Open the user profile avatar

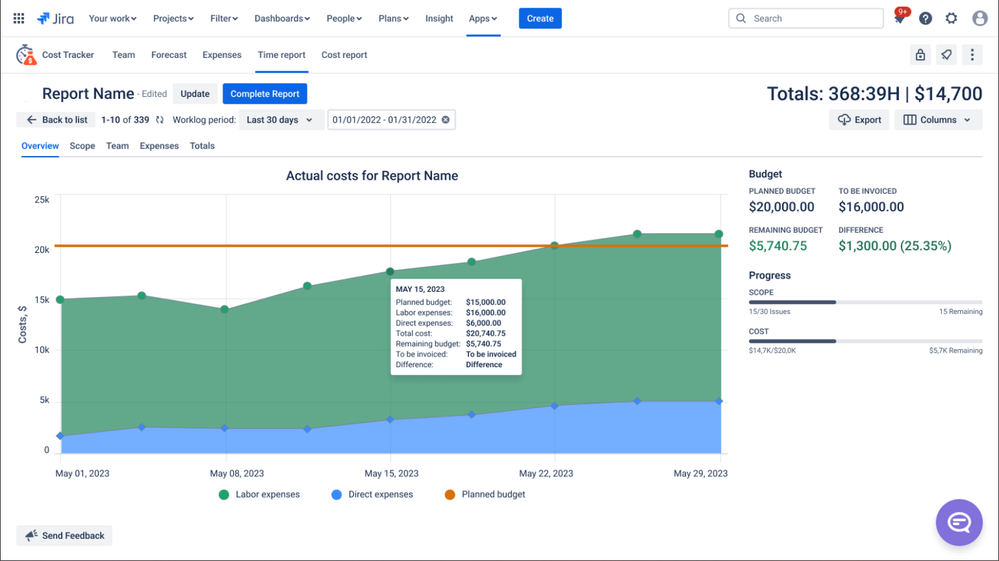tap(979, 19)
